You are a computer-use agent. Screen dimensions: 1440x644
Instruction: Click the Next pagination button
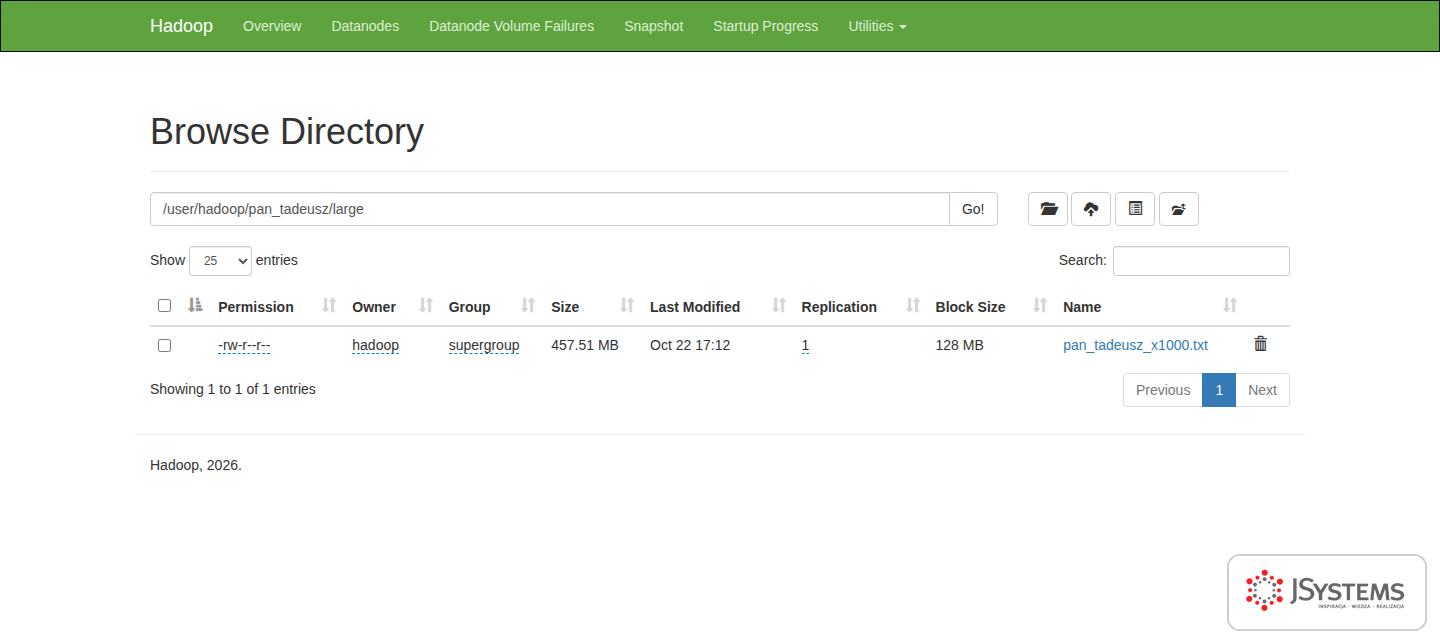click(1262, 390)
